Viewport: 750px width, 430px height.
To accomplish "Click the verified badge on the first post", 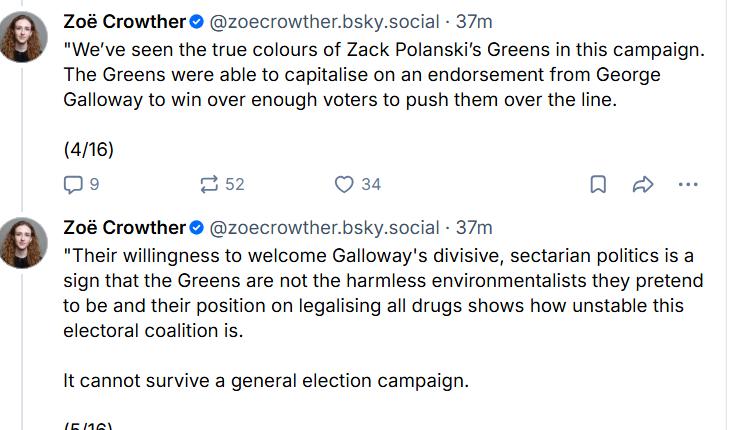I will (197, 19).
